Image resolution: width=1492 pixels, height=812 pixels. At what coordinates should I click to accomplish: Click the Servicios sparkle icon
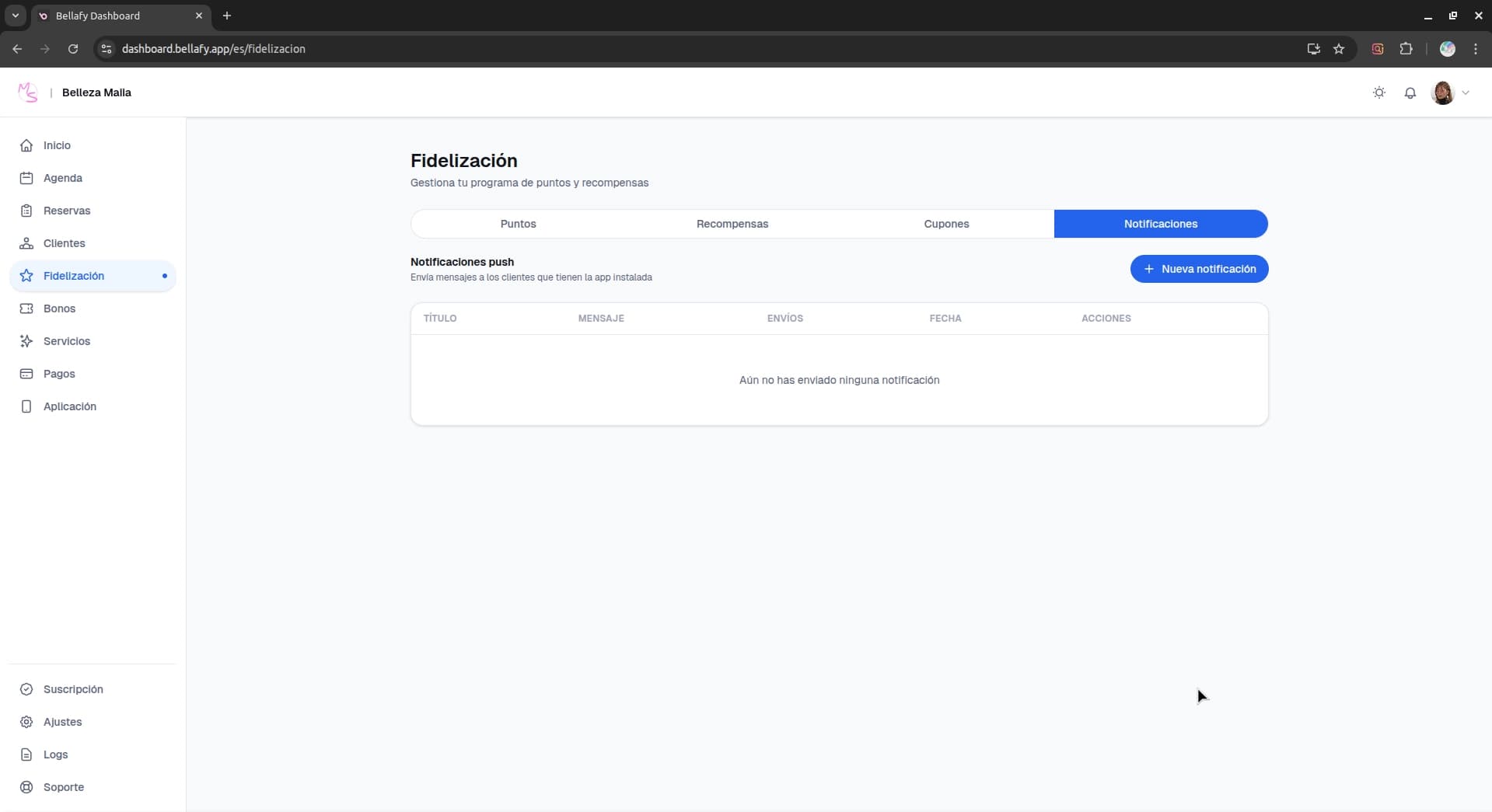26,341
